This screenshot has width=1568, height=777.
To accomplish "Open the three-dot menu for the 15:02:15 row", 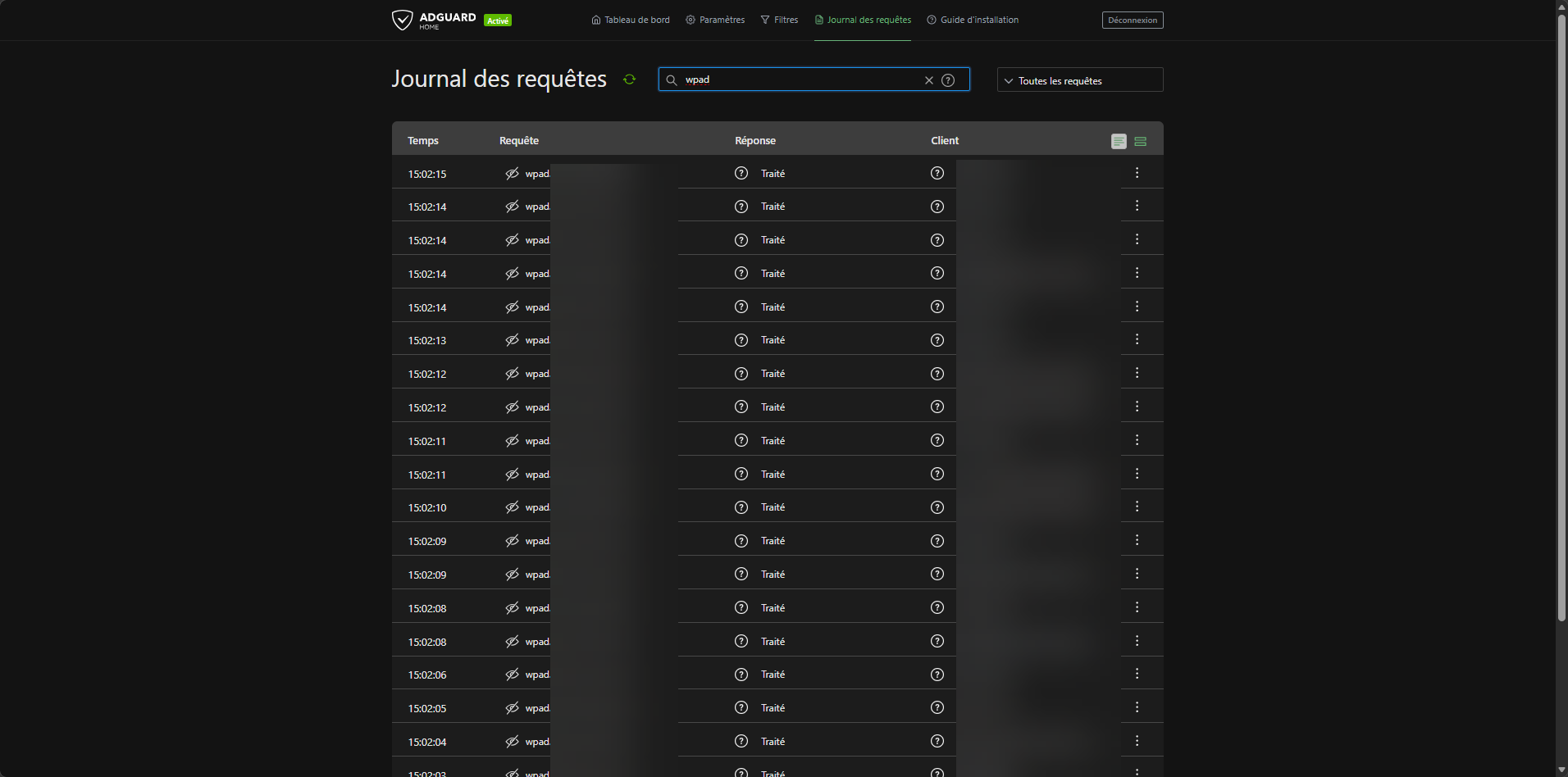I will (1137, 173).
